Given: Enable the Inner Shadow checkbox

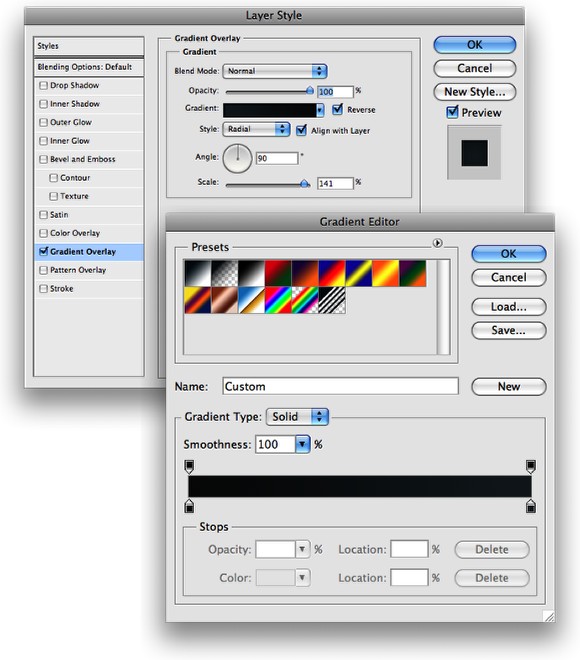Looking at the screenshot, I should 43,104.
